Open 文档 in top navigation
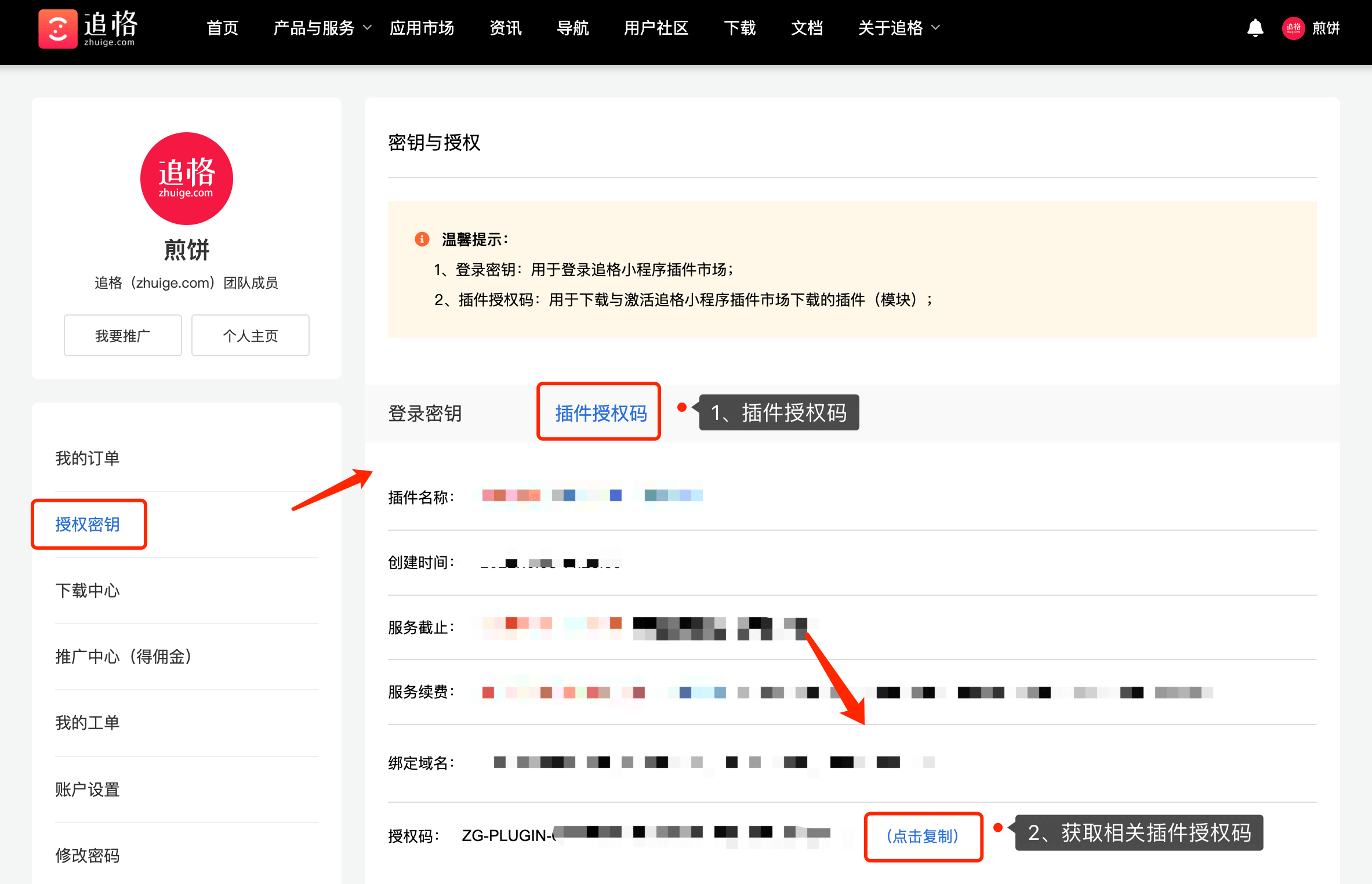 pos(807,28)
